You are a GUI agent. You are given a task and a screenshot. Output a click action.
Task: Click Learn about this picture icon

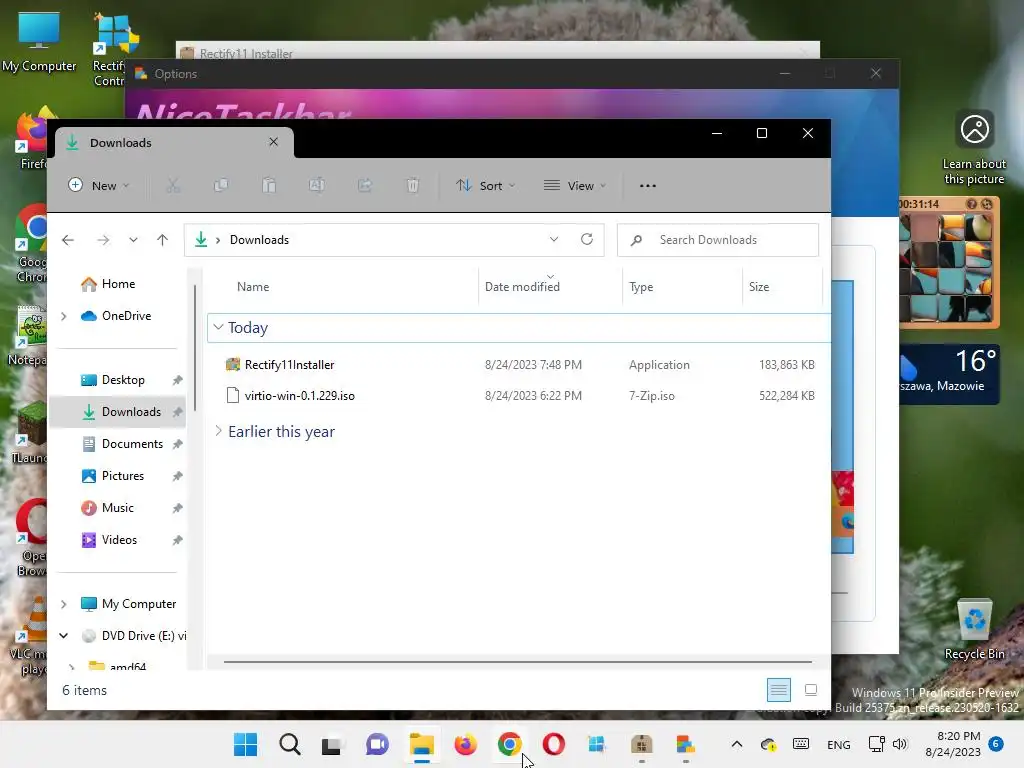pos(974,148)
